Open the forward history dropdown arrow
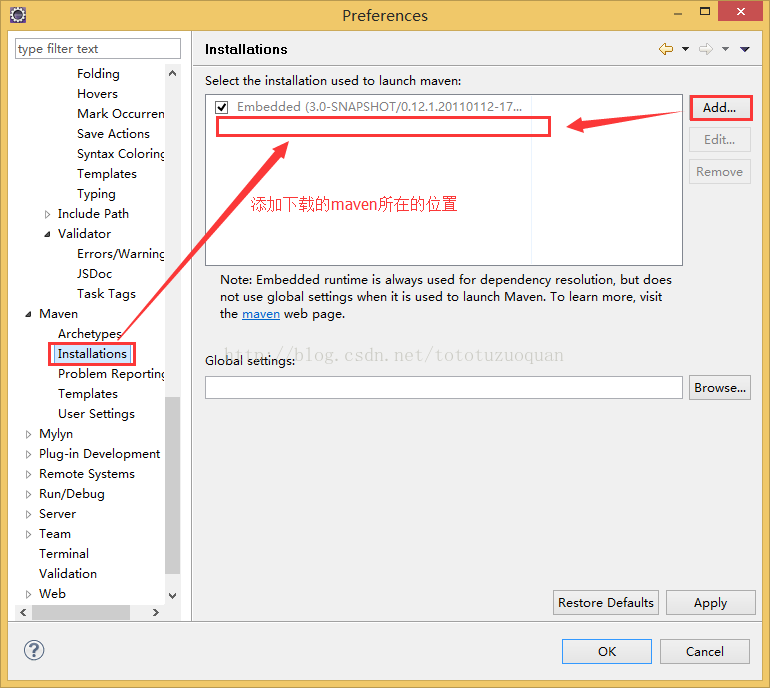Viewport: 770px width, 688px height. (725, 49)
